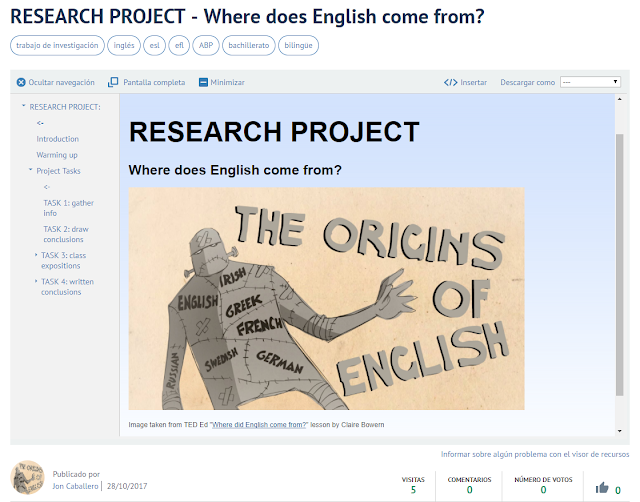The width and height of the screenshot is (640, 502).
Task: Select RESEARCH PROJECT: root navigation item
Action: click(65, 107)
